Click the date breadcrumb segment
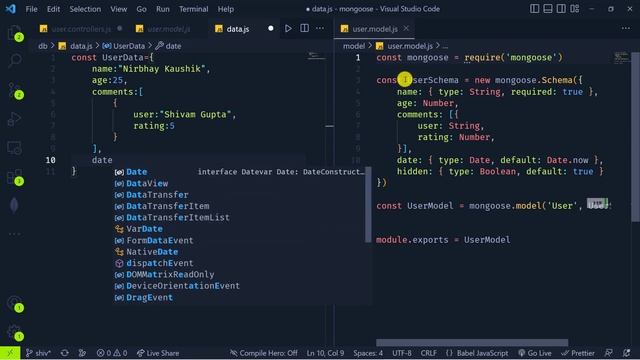640x360 pixels. 169,46
